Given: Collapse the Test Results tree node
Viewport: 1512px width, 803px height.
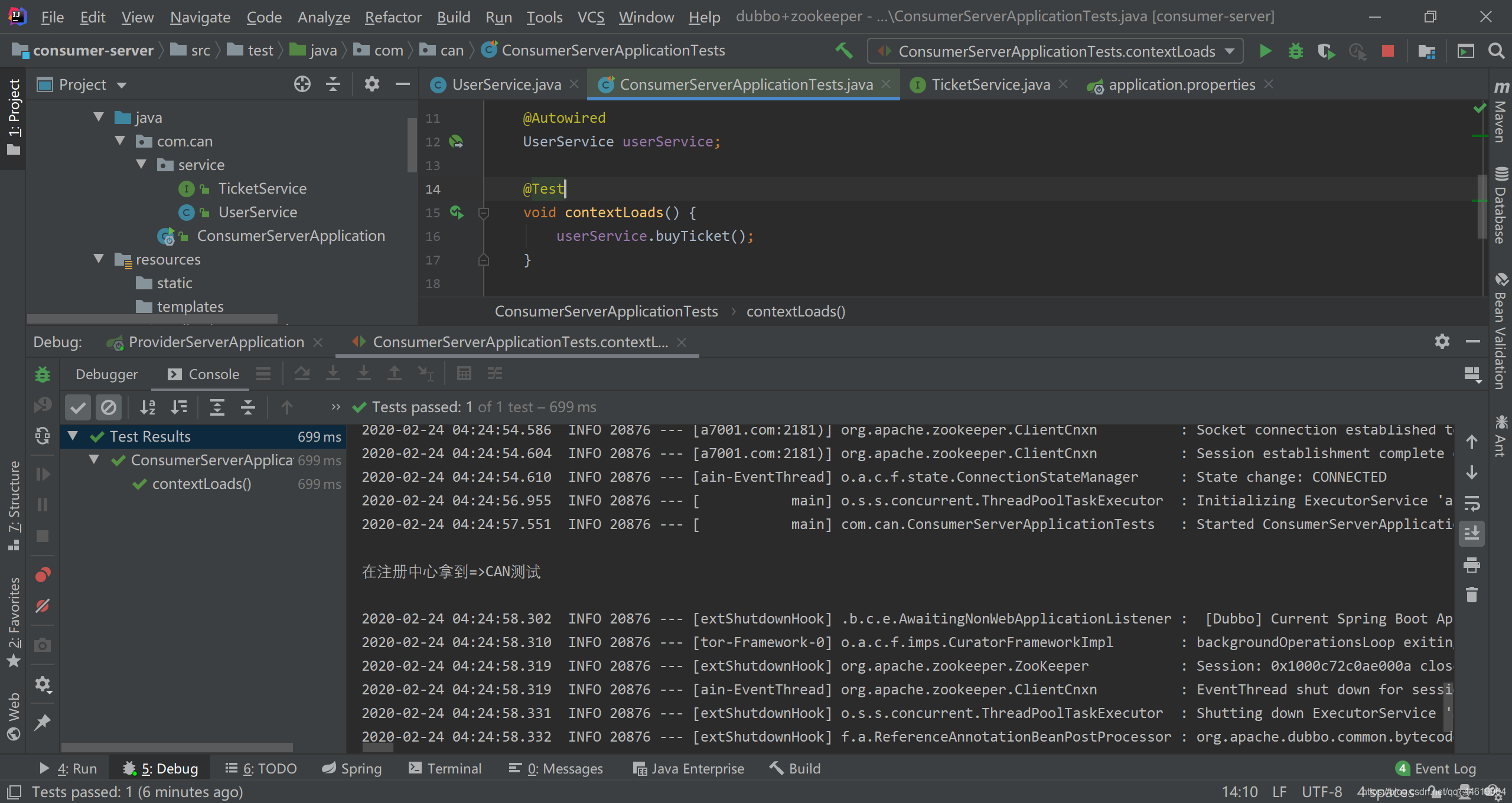Looking at the screenshot, I should [x=73, y=436].
